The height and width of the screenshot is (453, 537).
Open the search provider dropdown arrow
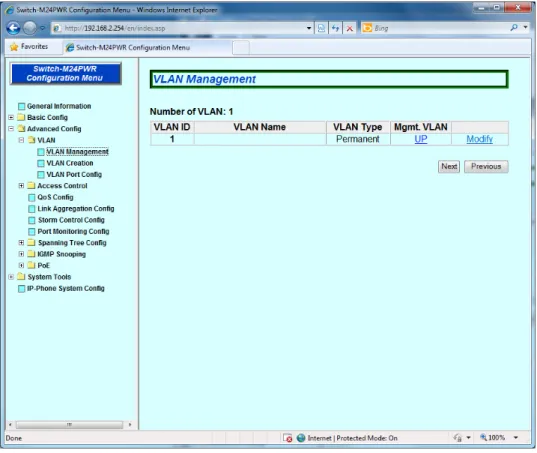(525, 27)
